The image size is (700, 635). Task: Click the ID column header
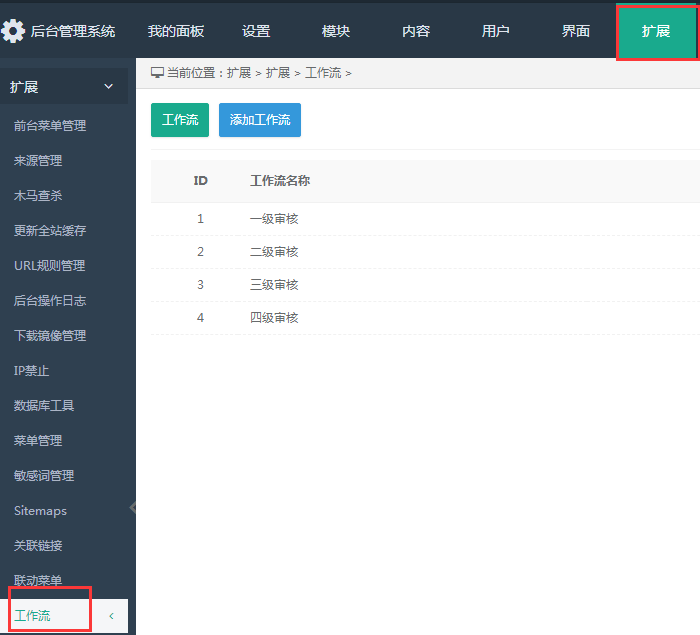click(200, 181)
